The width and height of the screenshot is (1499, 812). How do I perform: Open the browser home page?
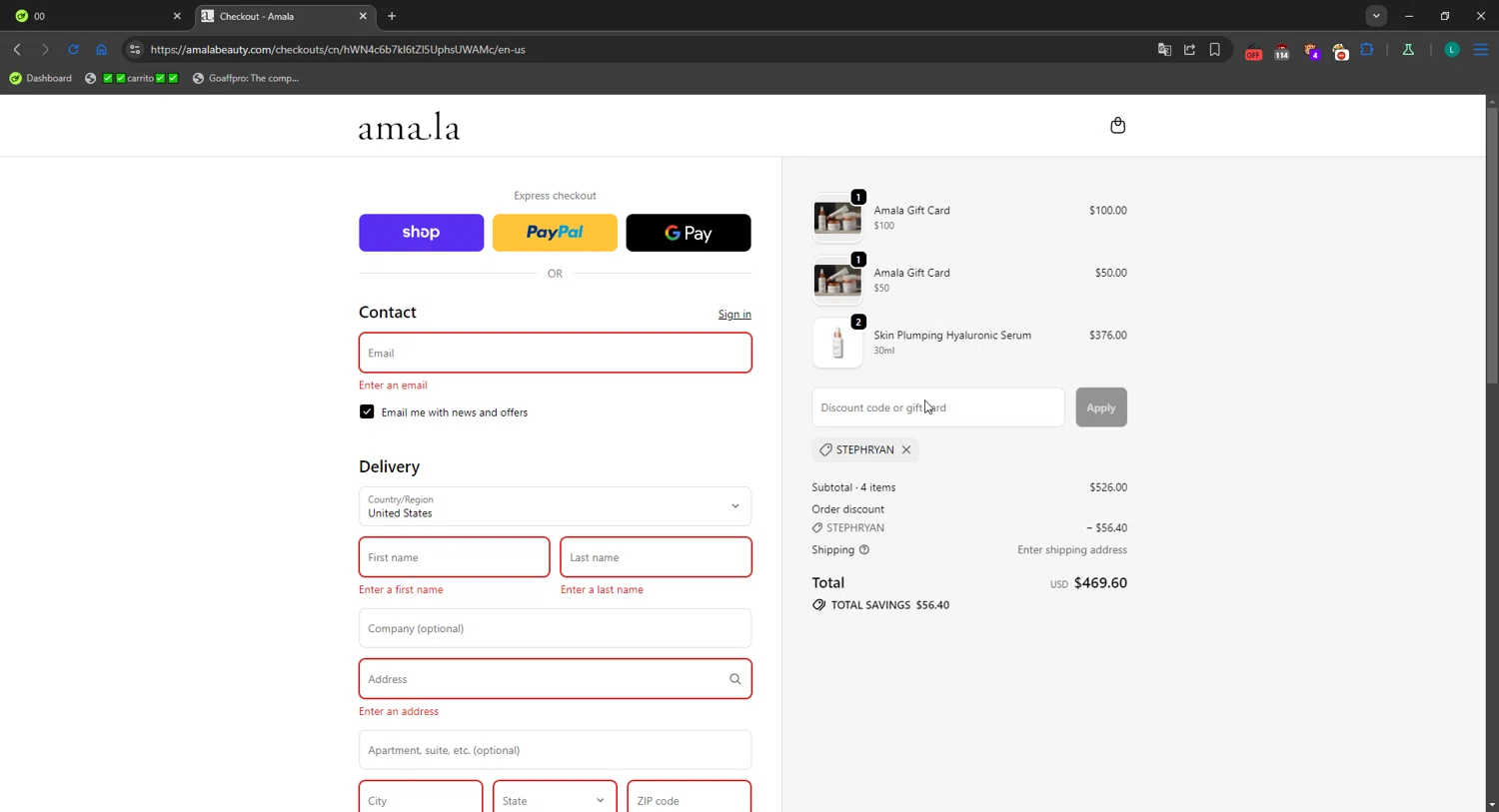tap(101, 49)
